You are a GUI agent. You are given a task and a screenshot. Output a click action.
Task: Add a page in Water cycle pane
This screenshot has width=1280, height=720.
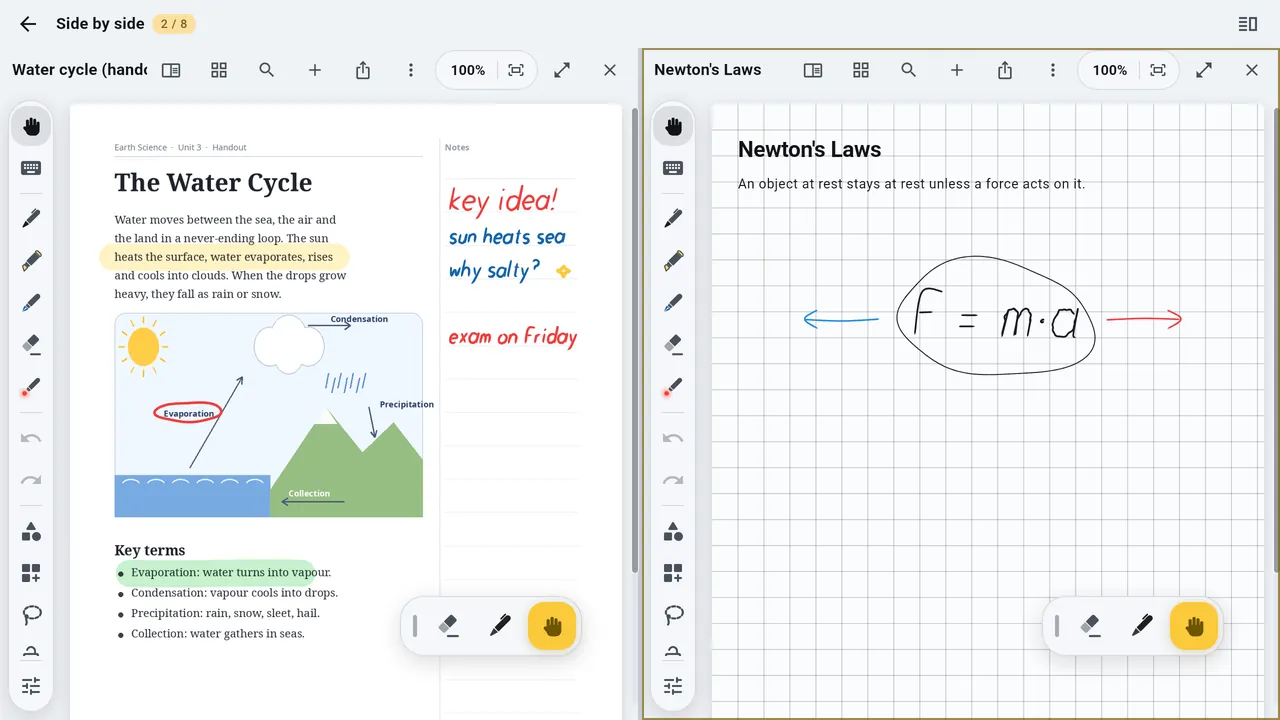(x=315, y=70)
